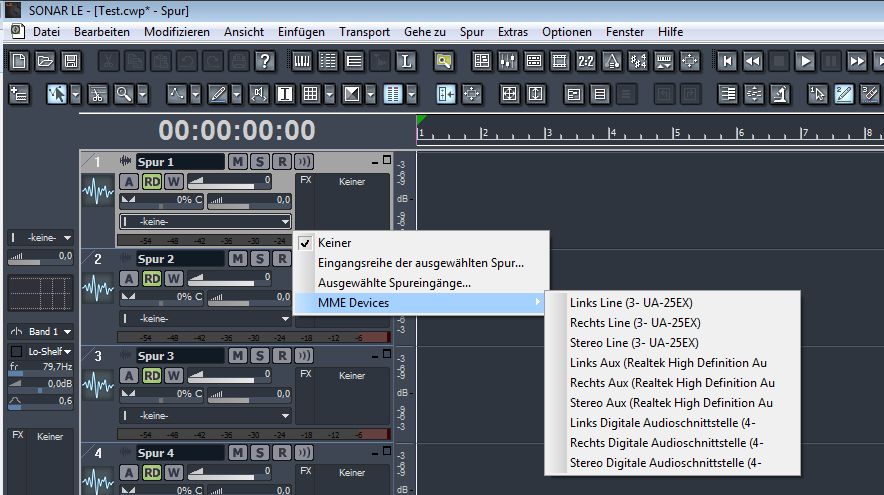The image size is (884, 495).
Task: Arm Spur 1 for recording
Action: point(282,162)
